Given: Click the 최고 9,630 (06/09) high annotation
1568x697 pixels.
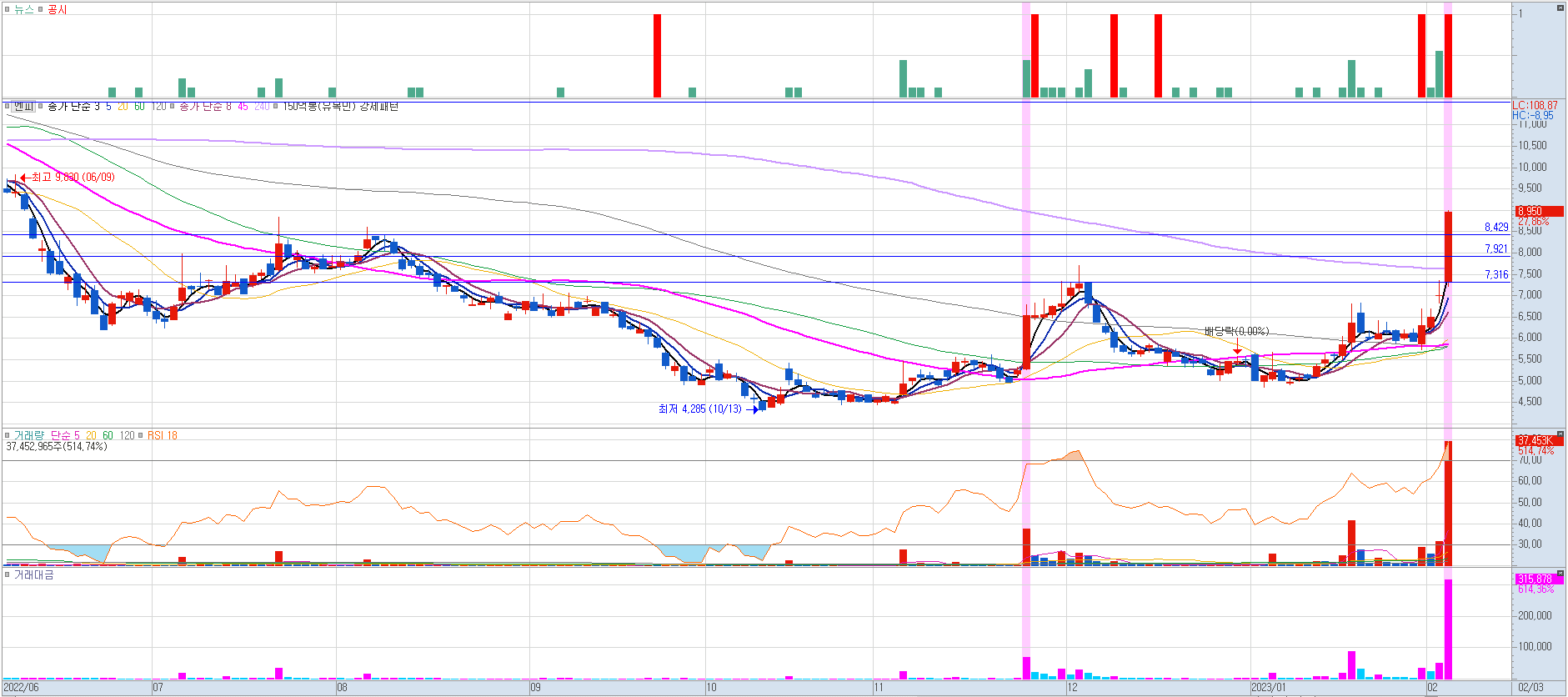Looking at the screenshot, I should click(73, 177).
